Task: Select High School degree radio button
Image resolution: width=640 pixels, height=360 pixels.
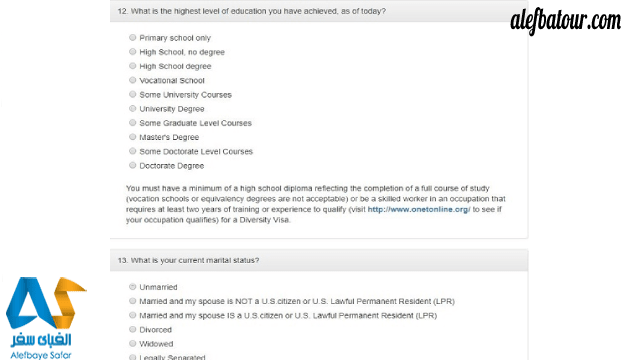Action: pos(133,66)
